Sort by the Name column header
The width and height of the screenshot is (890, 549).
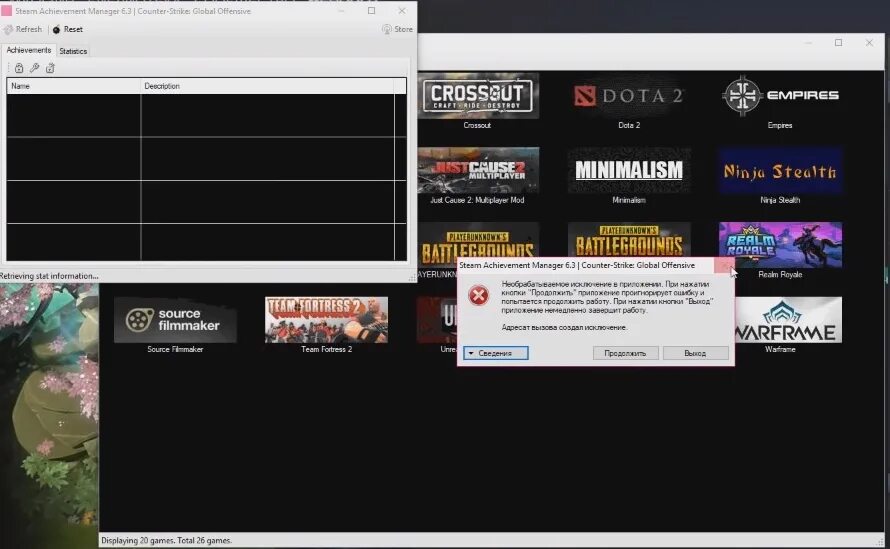coord(73,86)
